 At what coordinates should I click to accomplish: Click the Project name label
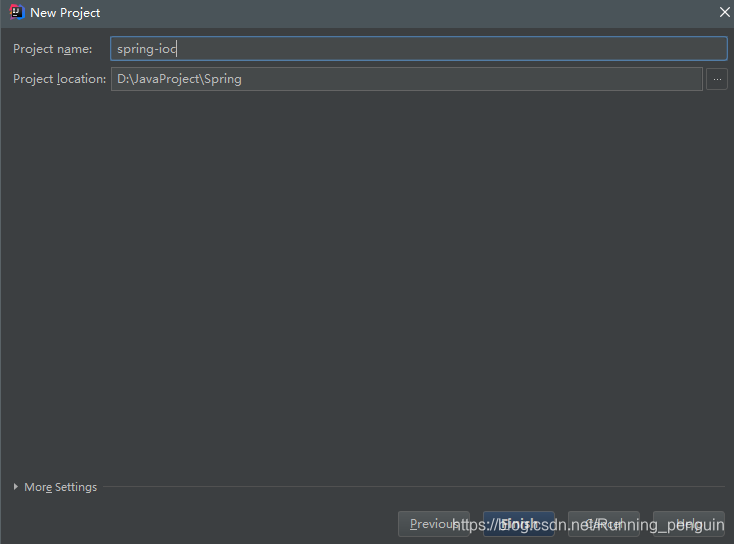point(52,49)
